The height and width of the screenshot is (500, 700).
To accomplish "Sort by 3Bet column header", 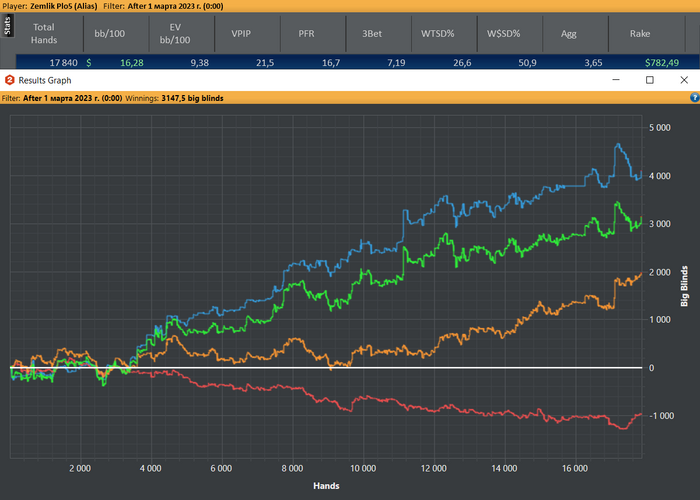I will coord(372,33).
